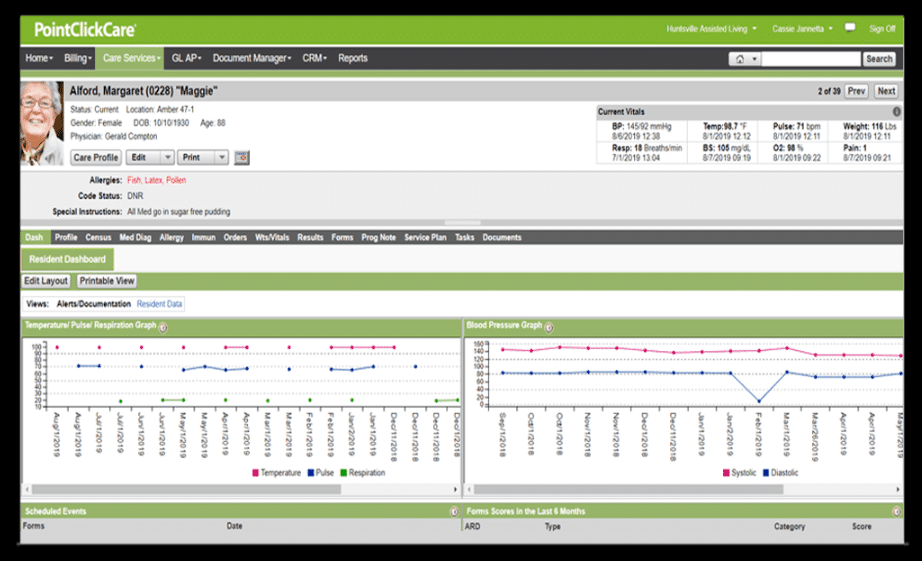922x561 pixels.
Task: Expand the GL AP menu
Action: (x=186, y=58)
